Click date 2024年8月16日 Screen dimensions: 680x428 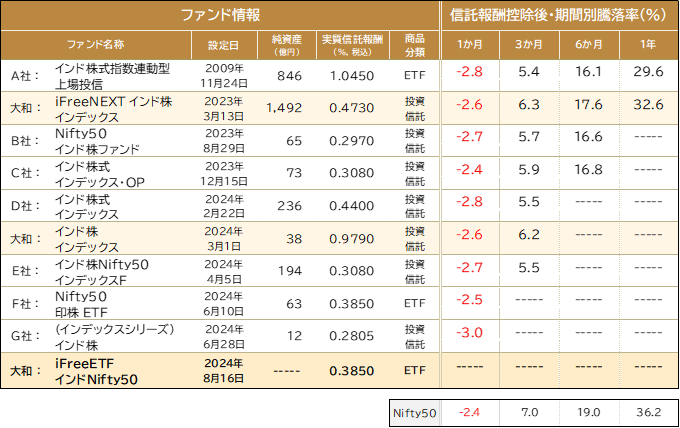[224, 371]
